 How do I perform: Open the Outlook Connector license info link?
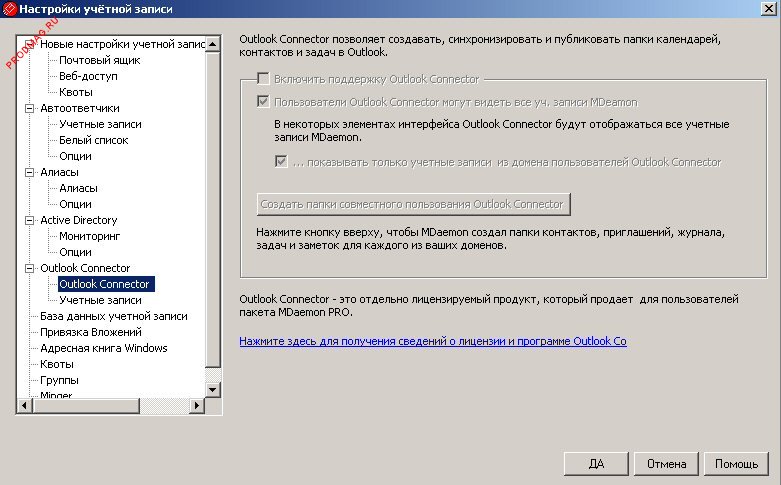click(x=432, y=341)
